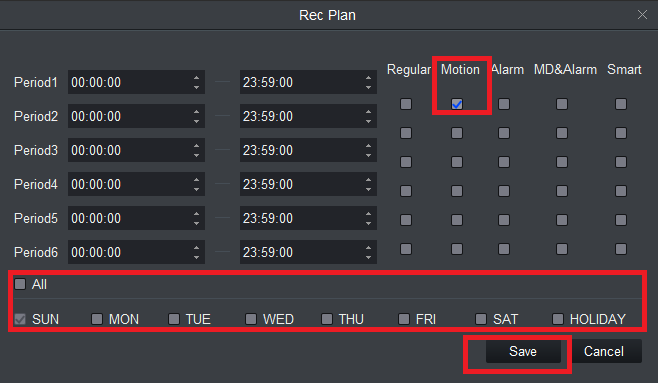This screenshot has width=658, height=383.
Task: Increase Period5 start time with up arrow
Action: pos(196,214)
